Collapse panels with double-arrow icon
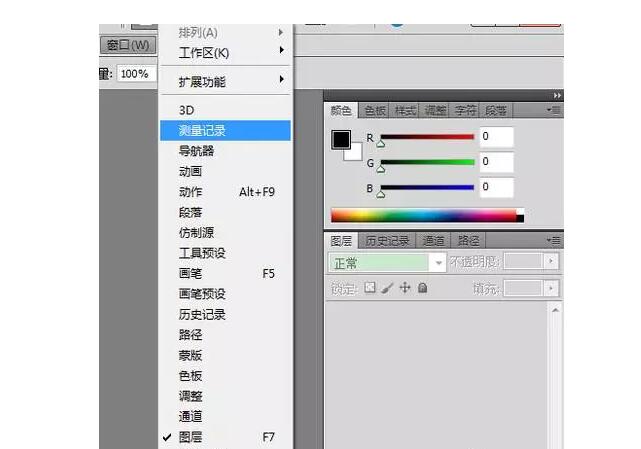The image size is (641, 449). [x=557, y=95]
